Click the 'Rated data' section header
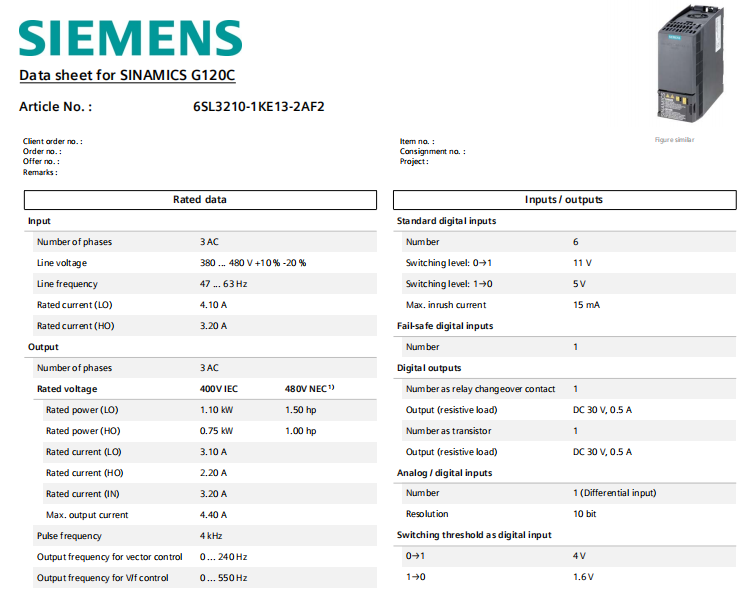The width and height of the screenshot is (744, 590). 200,199
